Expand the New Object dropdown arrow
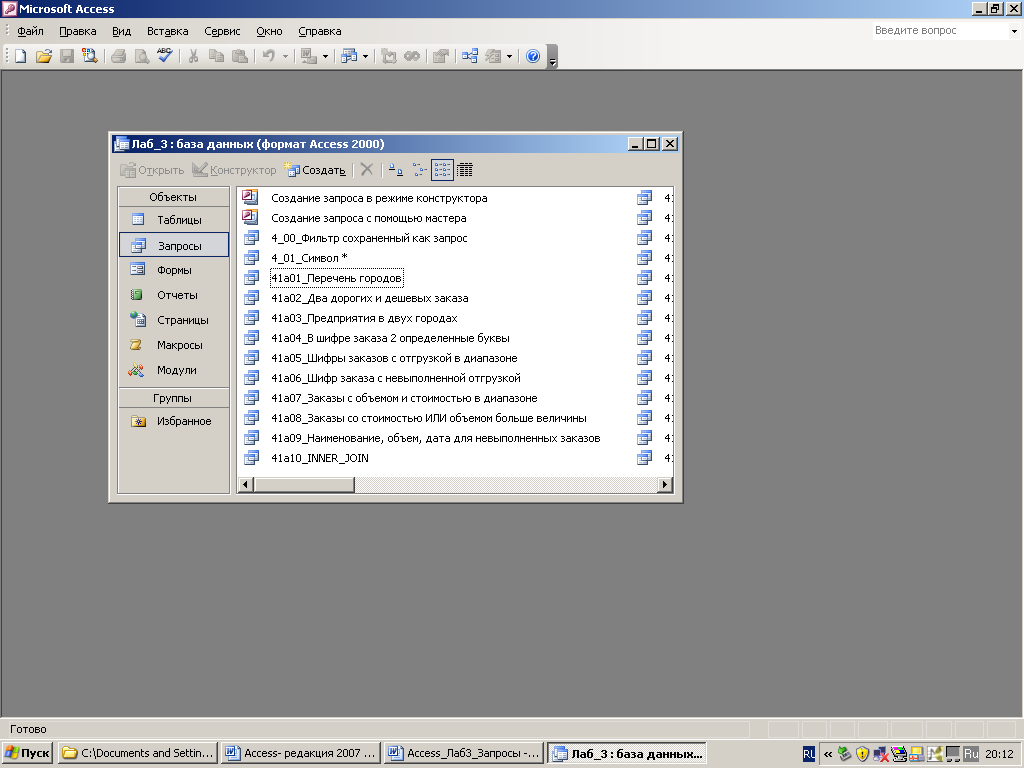The image size is (1024, 768). coord(509,56)
